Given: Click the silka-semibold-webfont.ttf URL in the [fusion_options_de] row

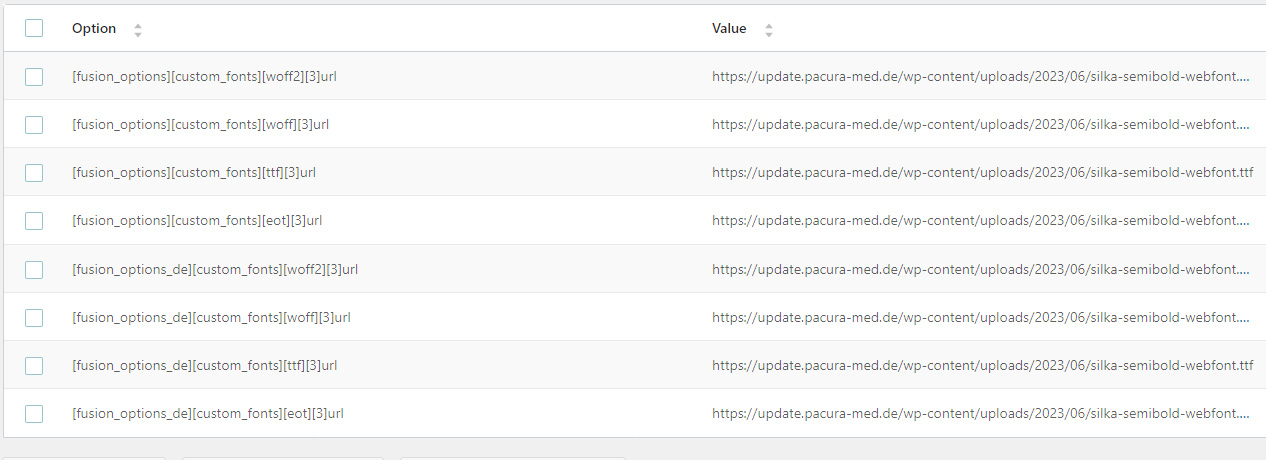Looking at the screenshot, I should click(x=982, y=365).
